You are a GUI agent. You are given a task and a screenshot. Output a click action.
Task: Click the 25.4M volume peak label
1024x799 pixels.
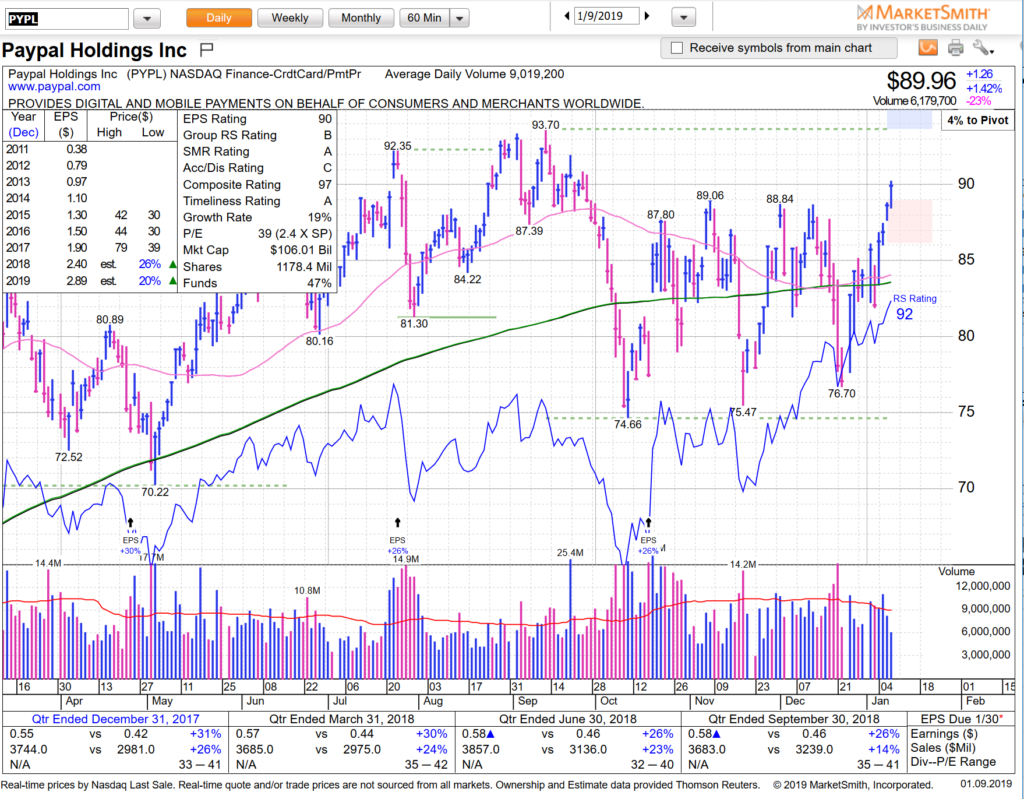coord(570,553)
